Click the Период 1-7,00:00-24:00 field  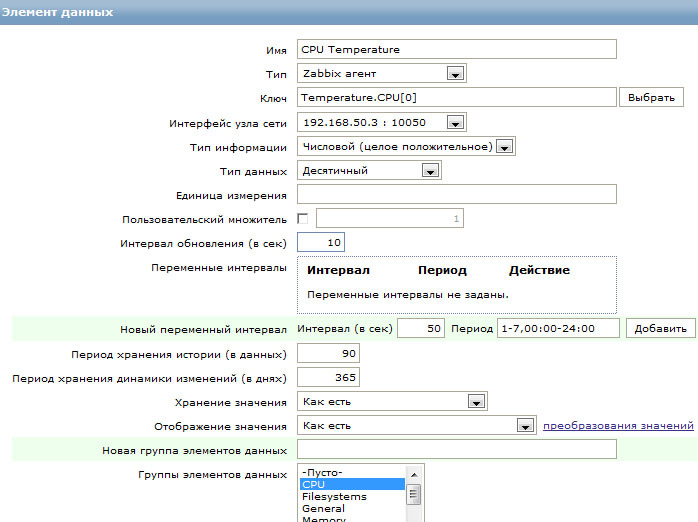click(x=559, y=329)
